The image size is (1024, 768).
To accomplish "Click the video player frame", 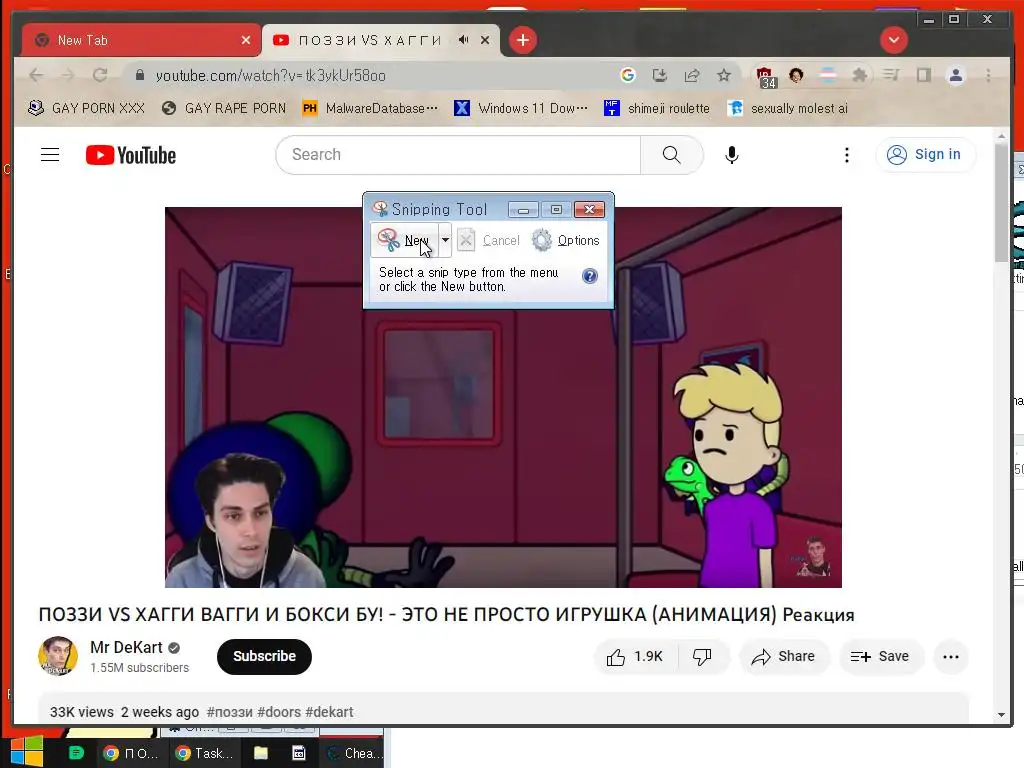I will (x=503, y=397).
